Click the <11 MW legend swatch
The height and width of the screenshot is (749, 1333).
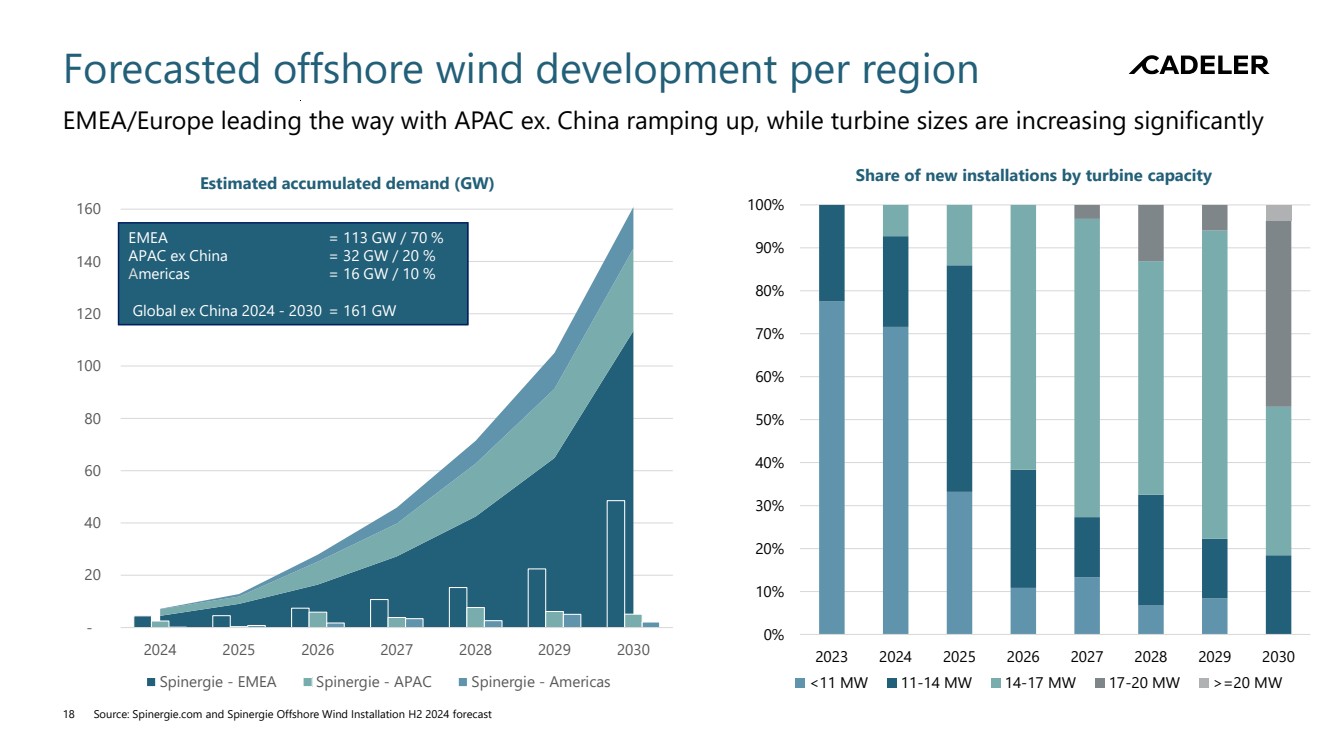click(x=799, y=684)
